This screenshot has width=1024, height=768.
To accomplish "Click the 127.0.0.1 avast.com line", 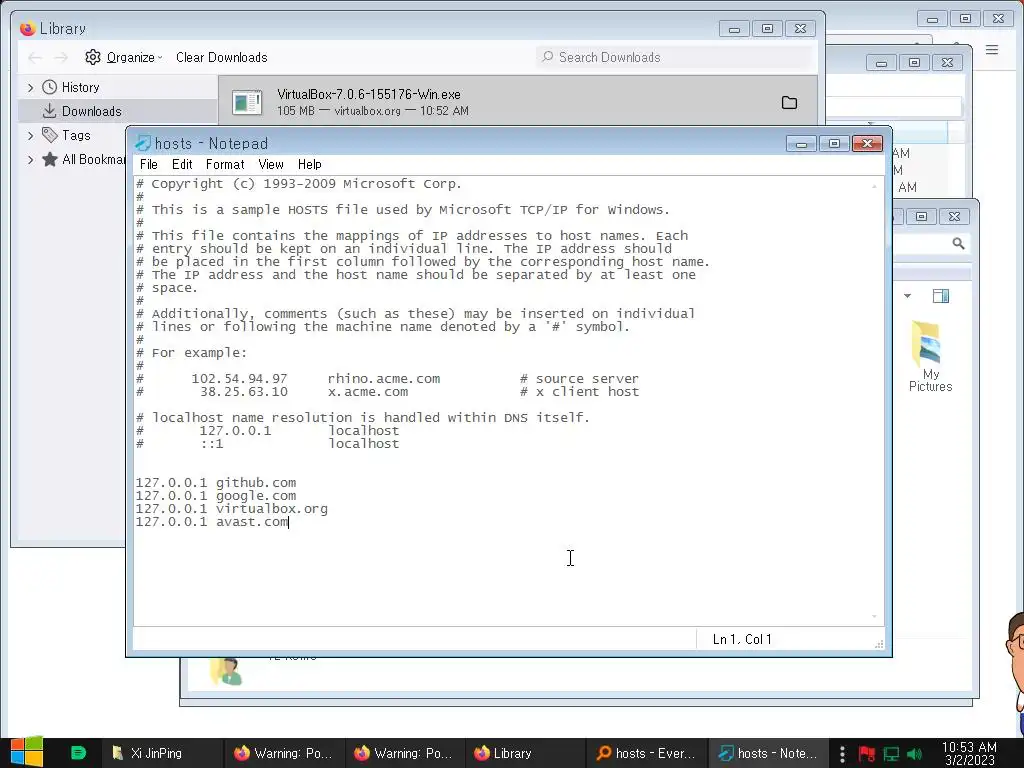I will point(212,522).
